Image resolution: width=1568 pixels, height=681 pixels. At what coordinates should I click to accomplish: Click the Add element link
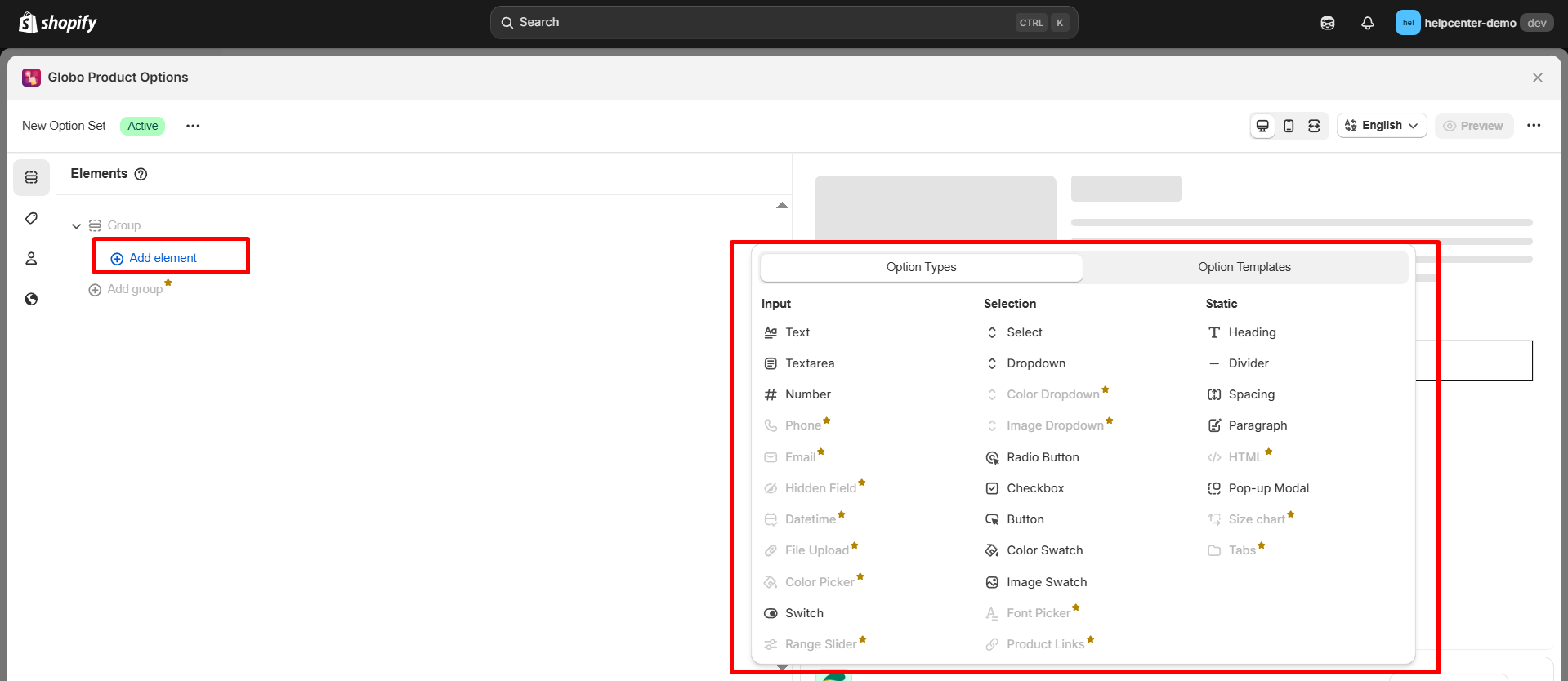pyautogui.click(x=163, y=258)
